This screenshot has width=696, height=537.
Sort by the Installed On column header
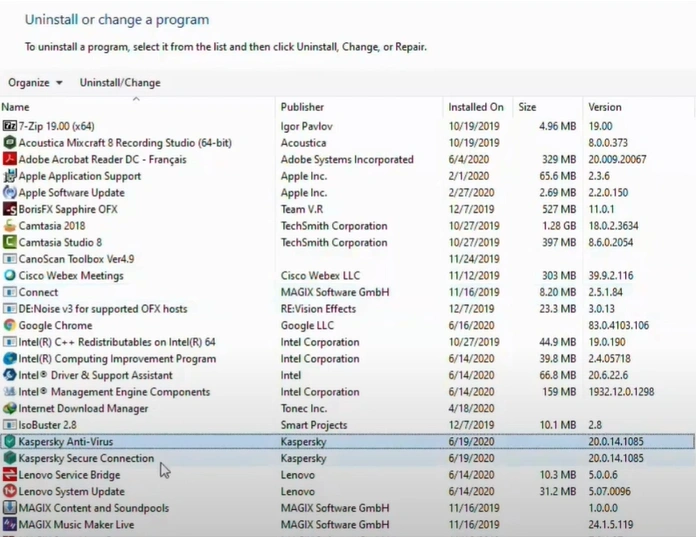(x=476, y=107)
